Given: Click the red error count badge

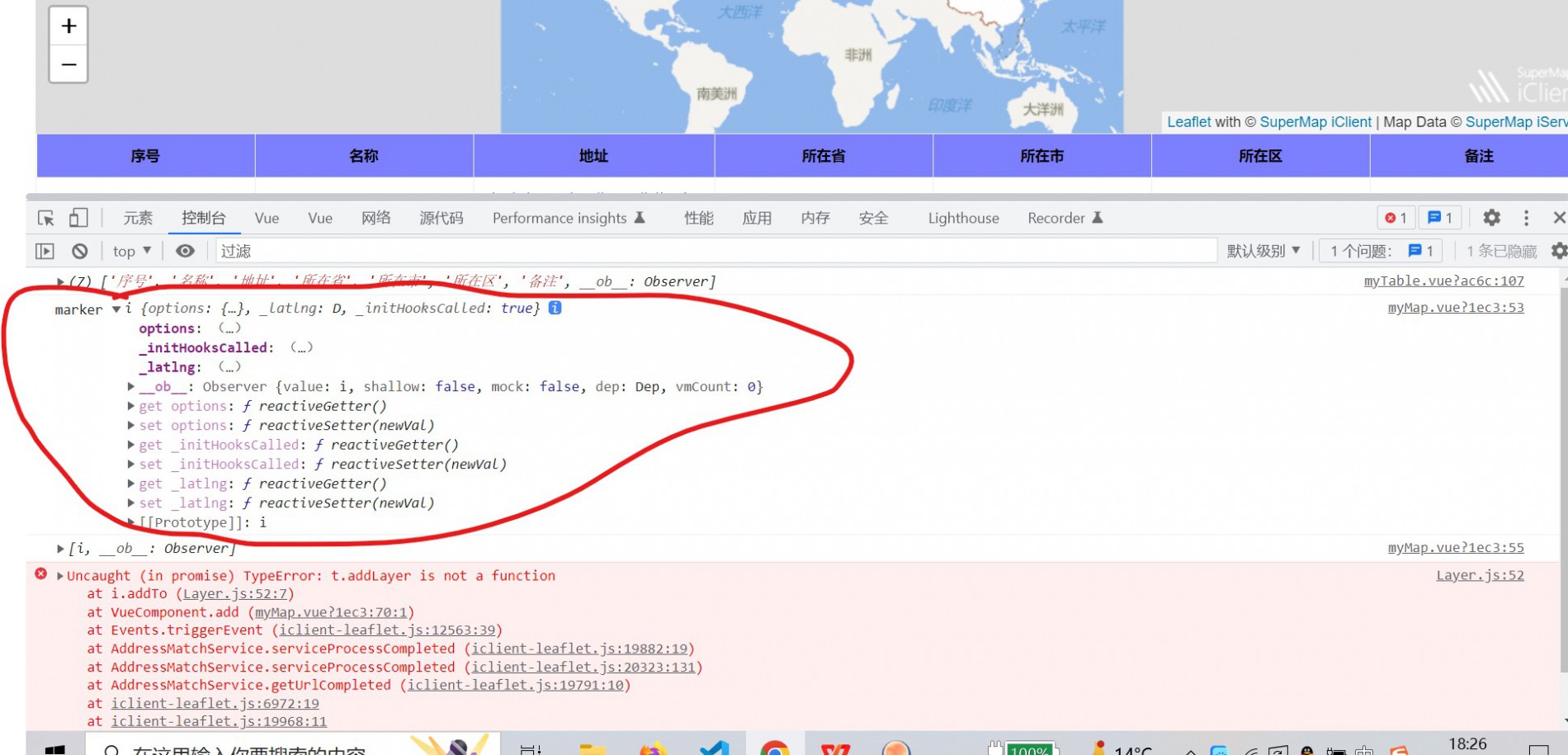Looking at the screenshot, I should (1396, 218).
